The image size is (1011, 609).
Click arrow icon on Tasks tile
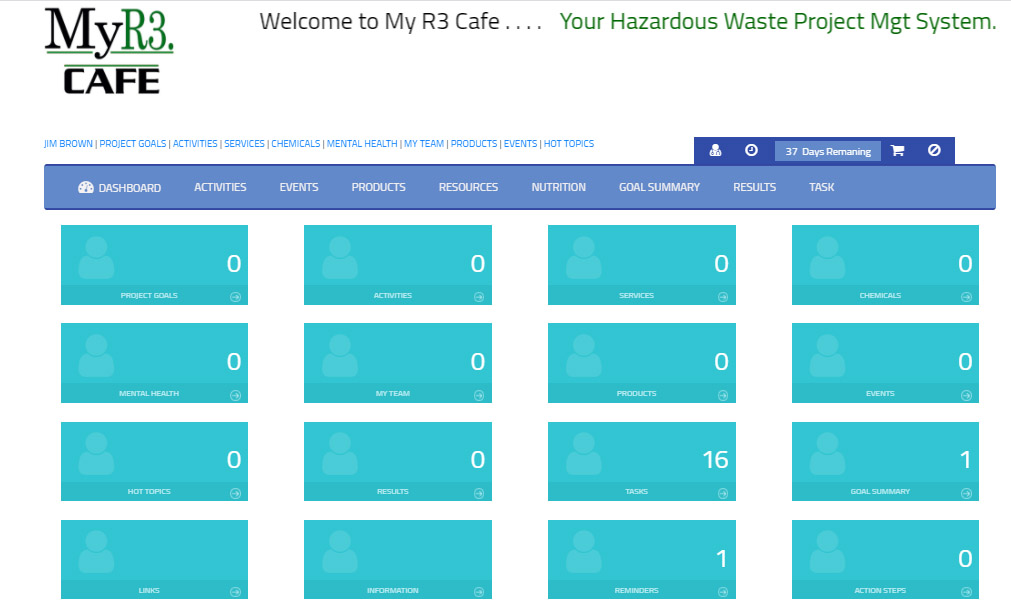pos(723,492)
